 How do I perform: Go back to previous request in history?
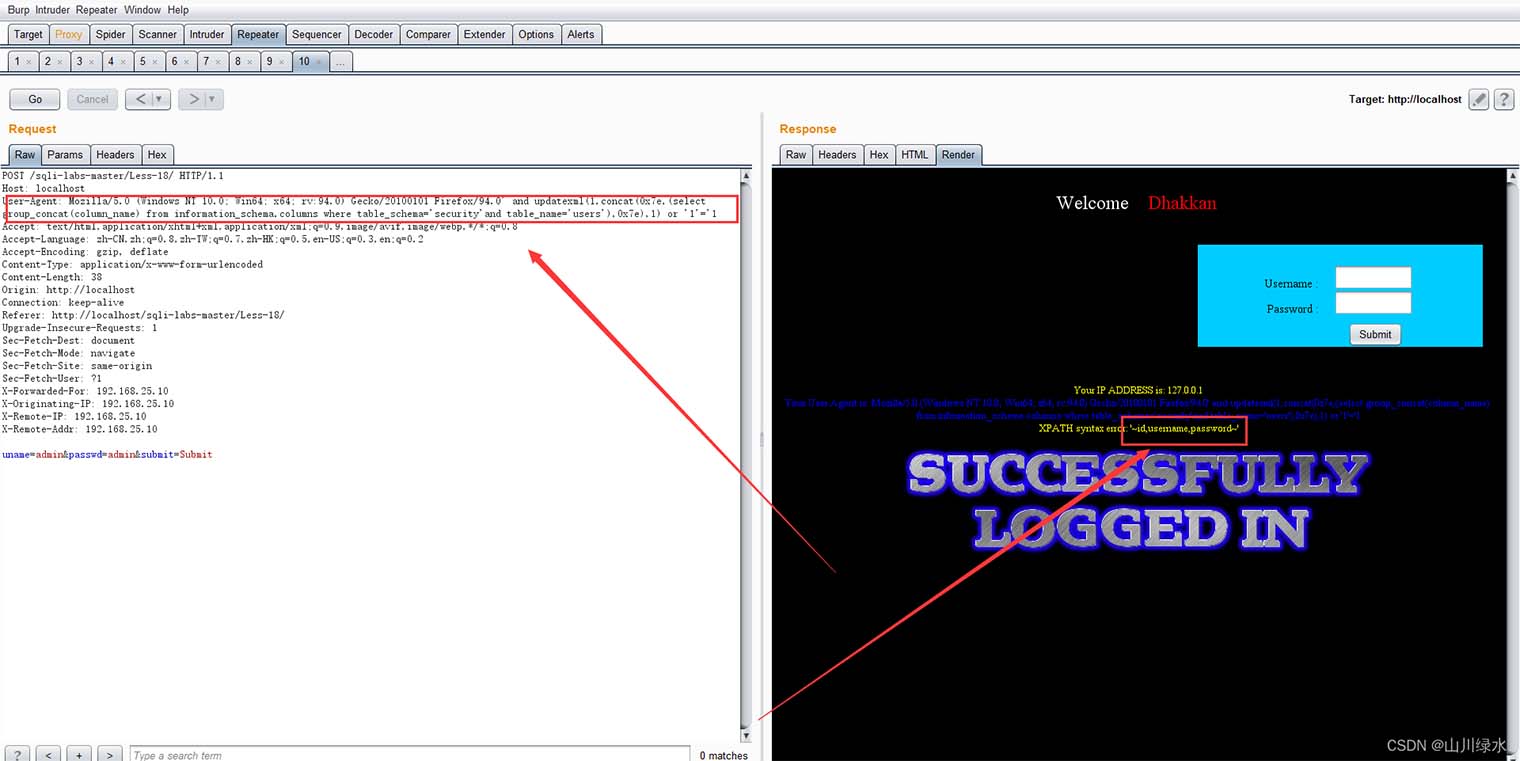click(140, 99)
